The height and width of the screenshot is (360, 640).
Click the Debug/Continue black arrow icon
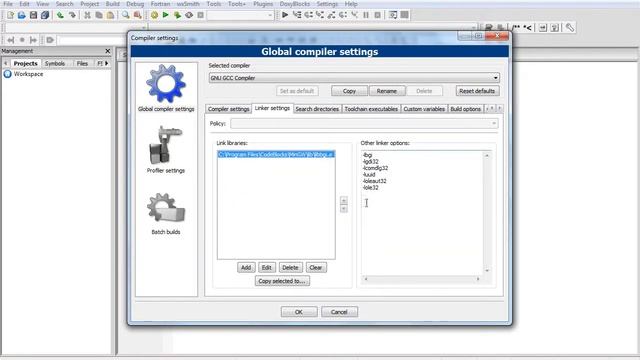[285, 15]
